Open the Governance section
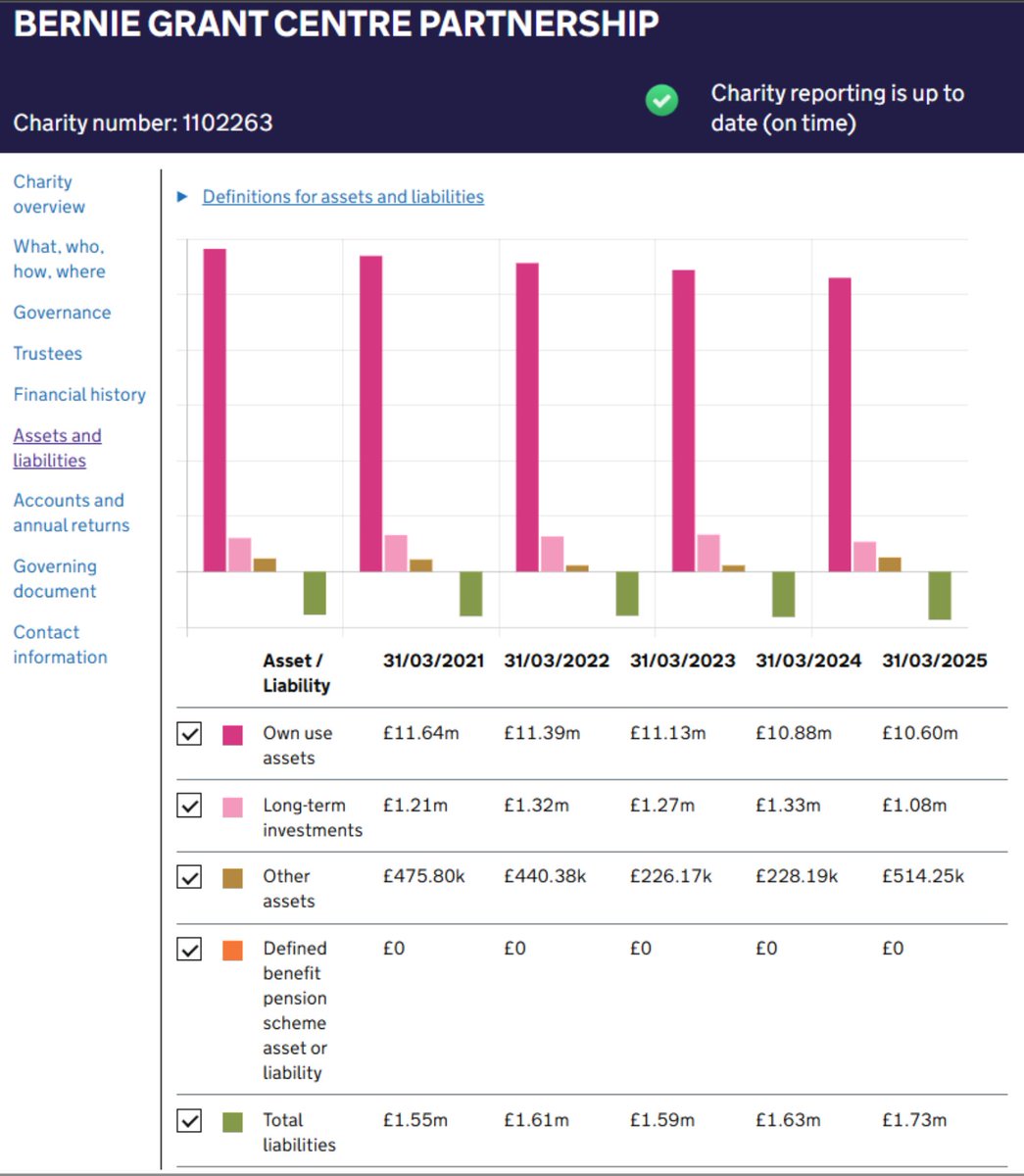Viewport: 1024px width, 1176px height. [x=62, y=313]
